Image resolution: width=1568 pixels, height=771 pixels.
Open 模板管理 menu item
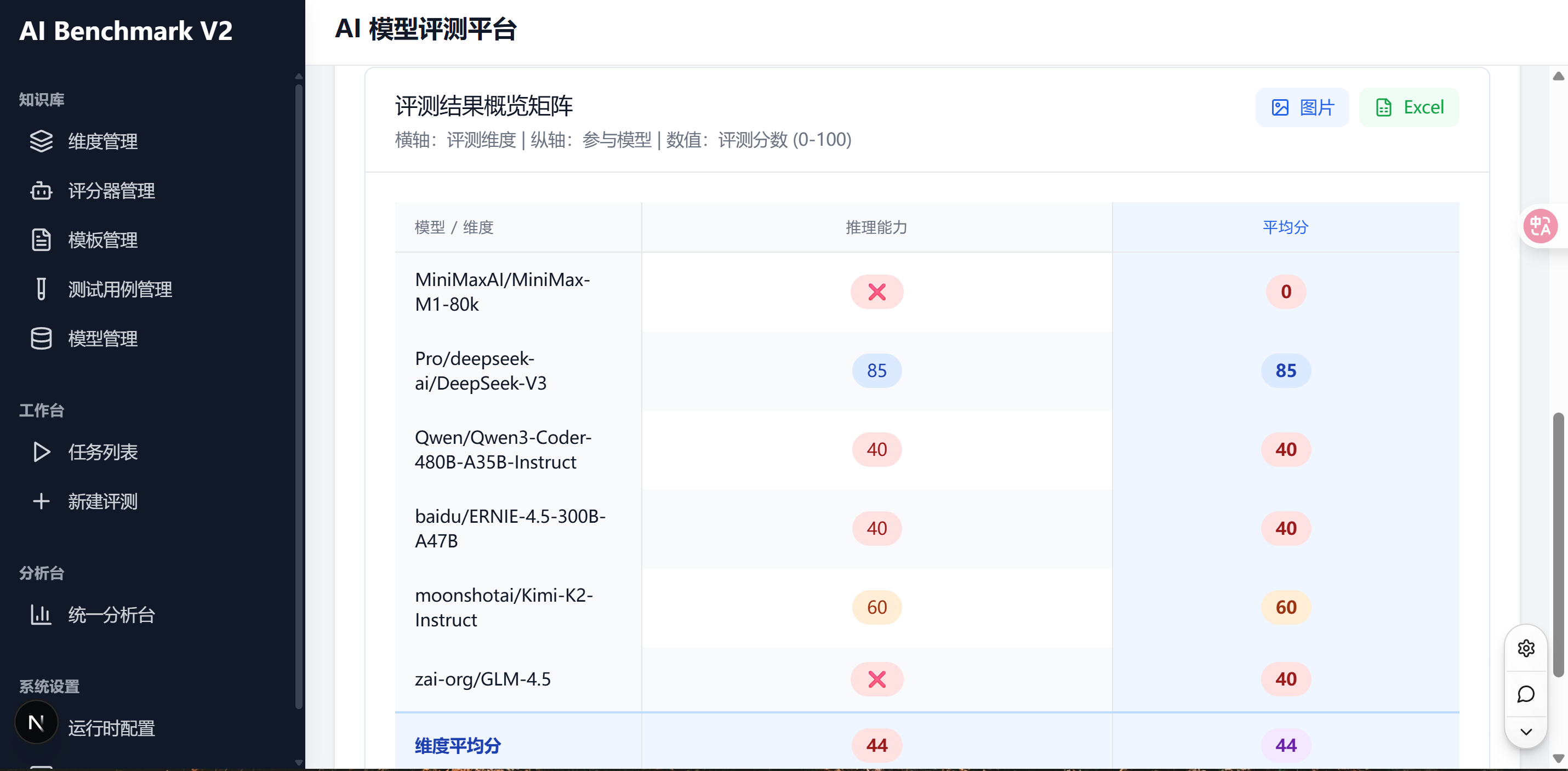click(102, 240)
